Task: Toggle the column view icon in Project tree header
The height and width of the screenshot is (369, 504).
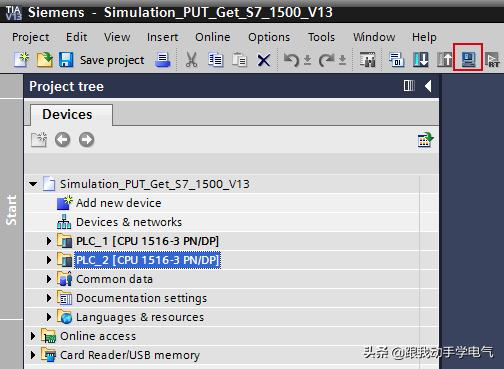Action: 409,86
